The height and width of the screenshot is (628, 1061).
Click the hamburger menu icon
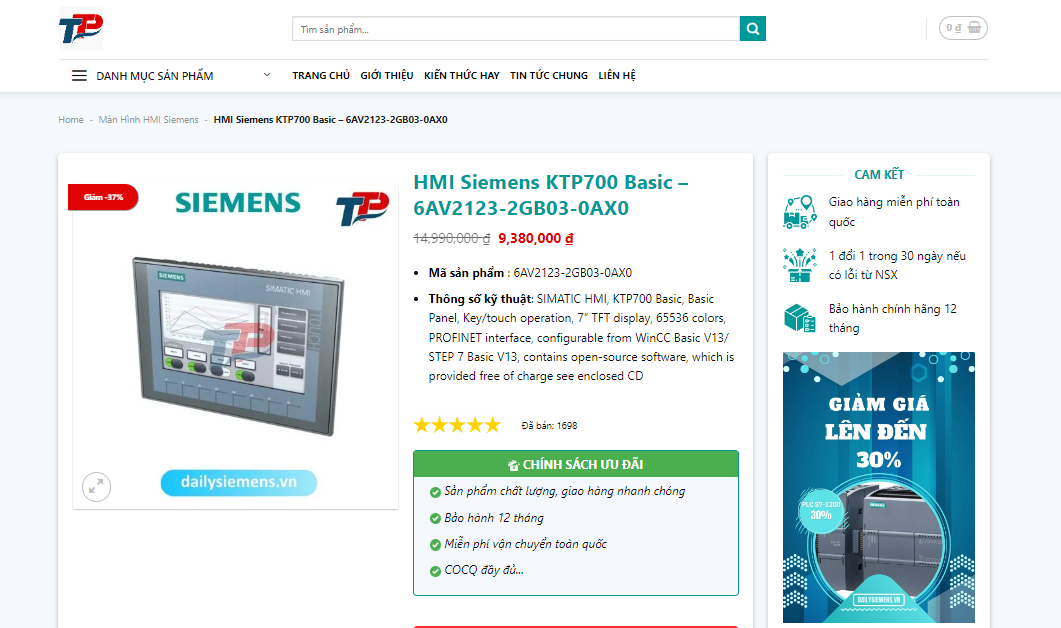[x=79, y=76]
